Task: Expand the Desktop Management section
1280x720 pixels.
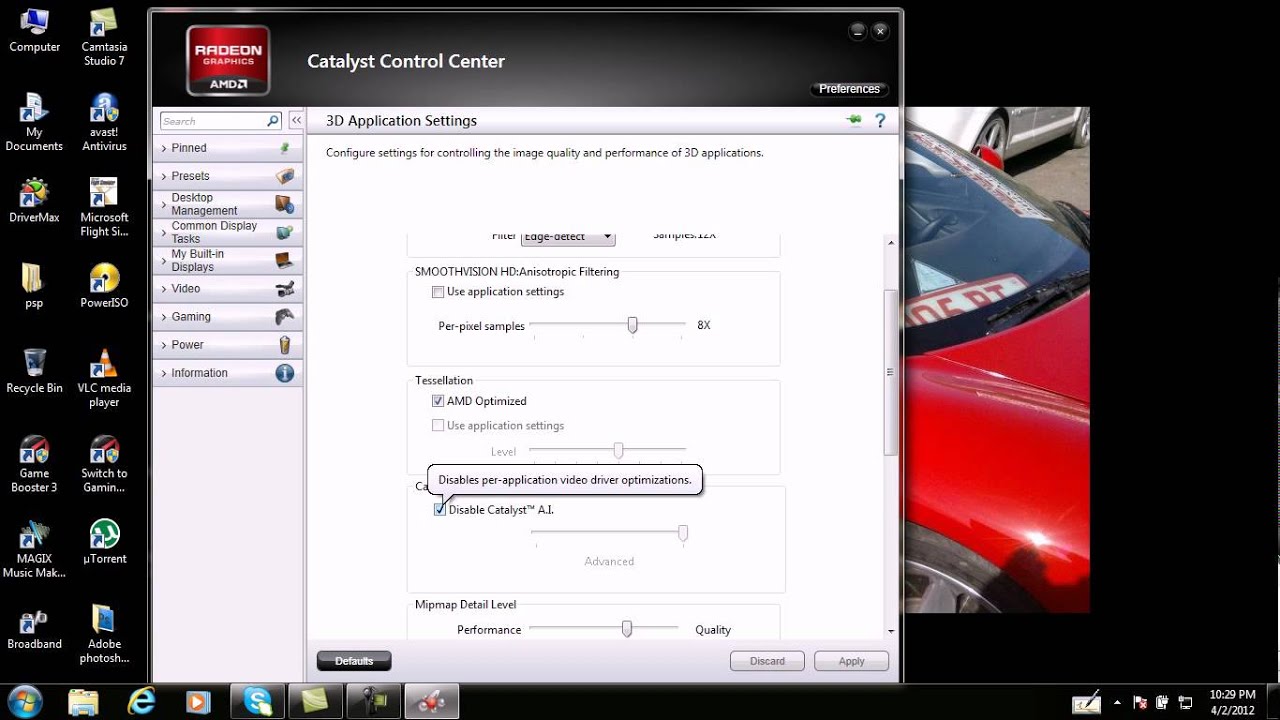Action: click(228, 204)
